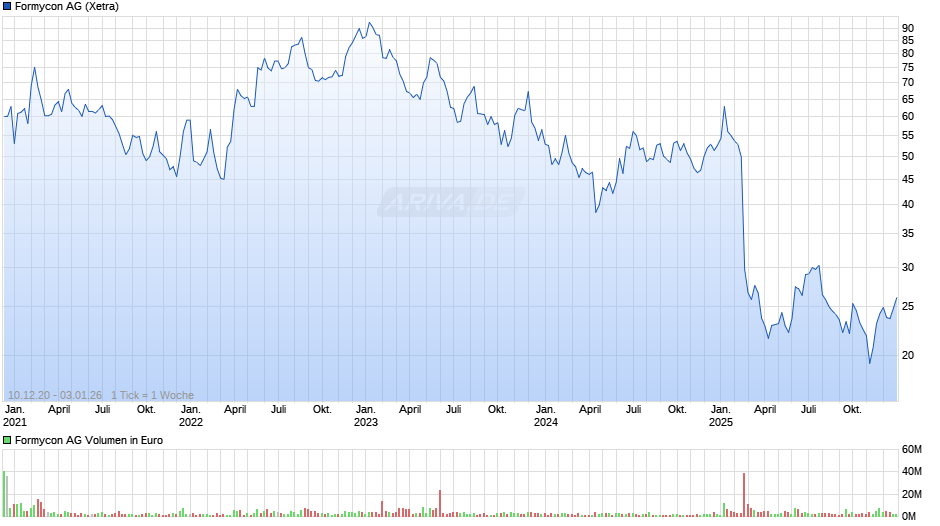This screenshot has width=940, height=526.
Task: Click the 'Jan. 2024' time axis label
Action: (x=546, y=416)
